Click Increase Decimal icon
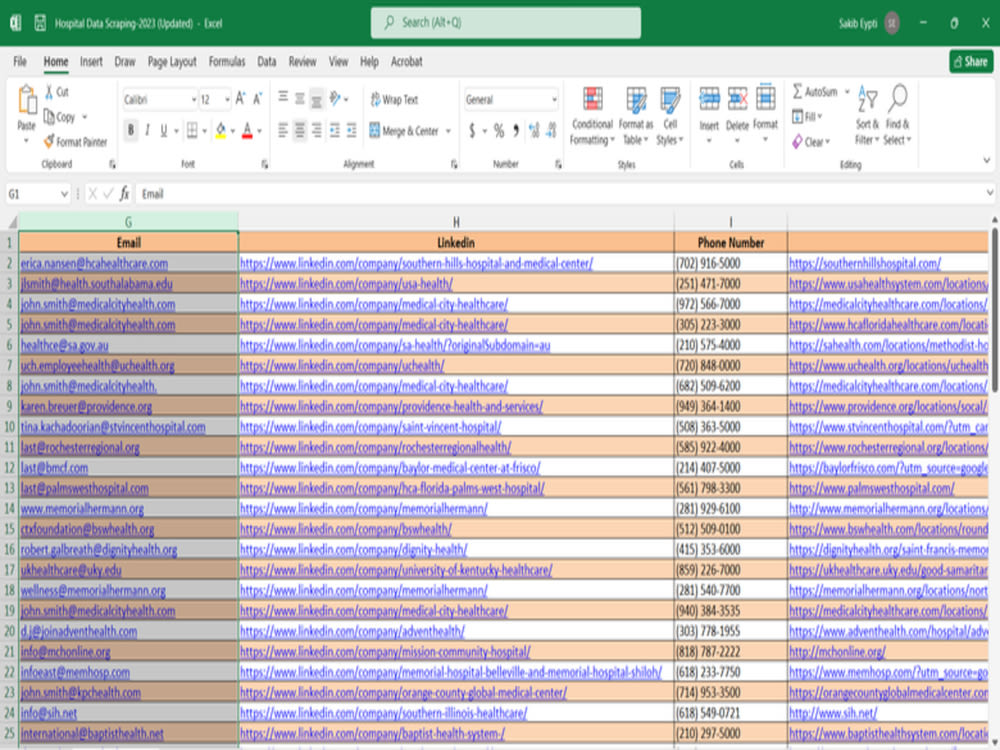The height and width of the screenshot is (750, 1000). point(534,131)
